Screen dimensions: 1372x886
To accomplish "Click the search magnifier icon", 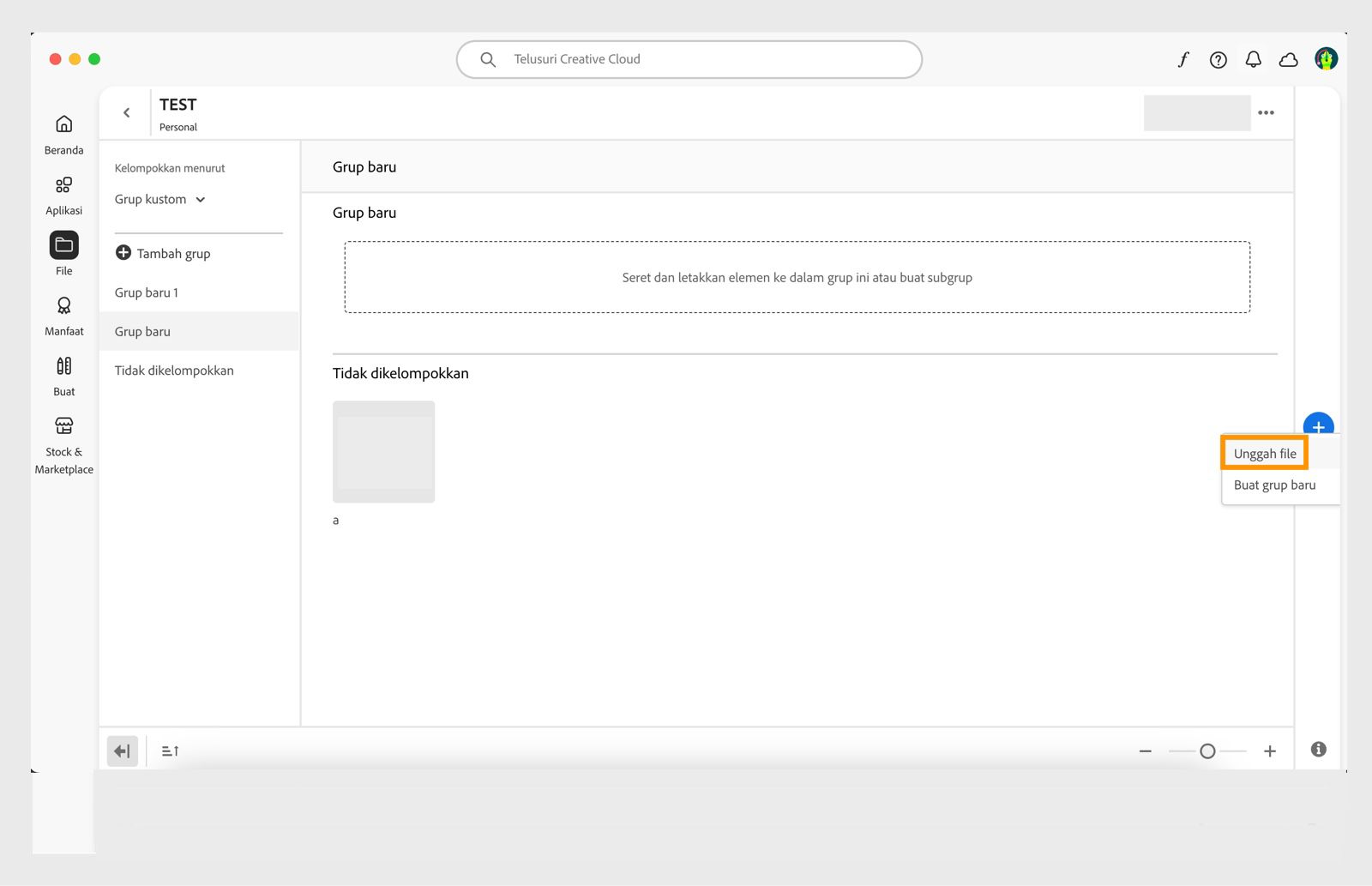I will tap(488, 59).
